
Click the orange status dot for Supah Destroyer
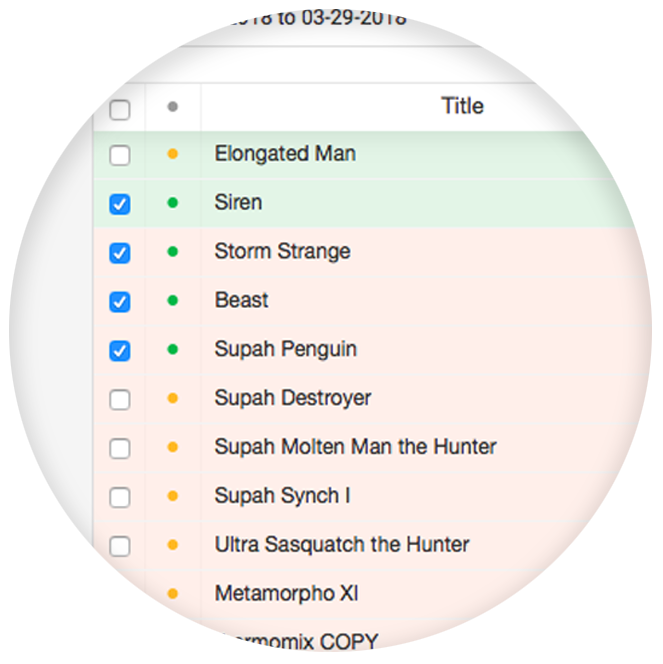tap(172, 398)
